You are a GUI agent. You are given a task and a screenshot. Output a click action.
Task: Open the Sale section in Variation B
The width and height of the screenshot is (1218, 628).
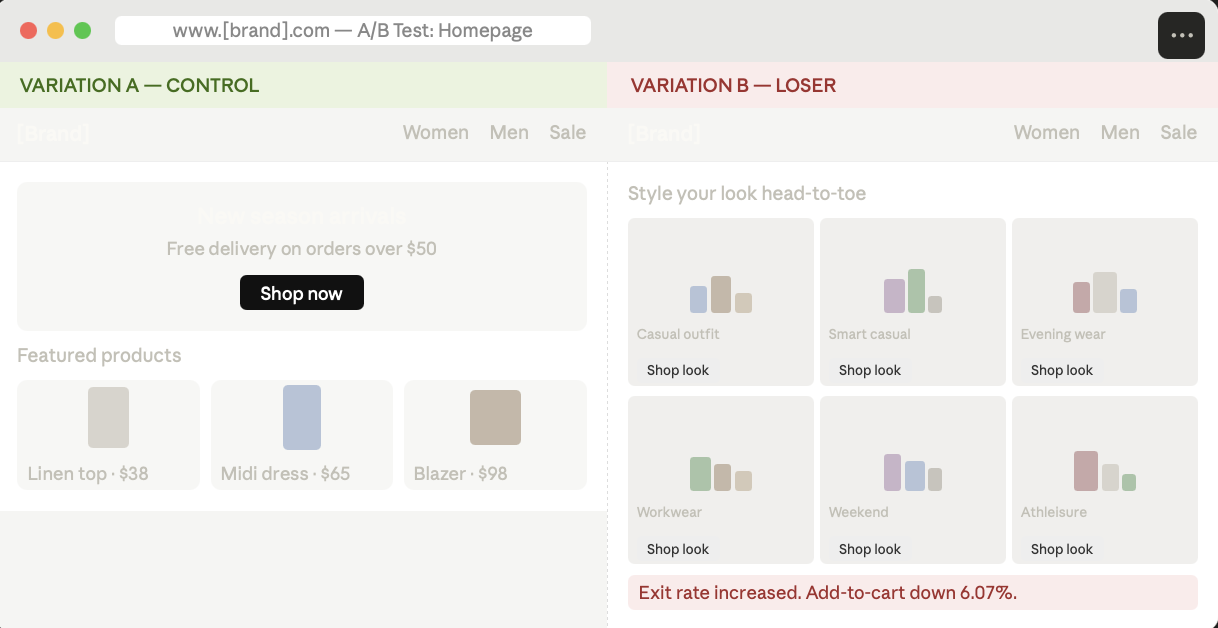[x=1178, y=132]
